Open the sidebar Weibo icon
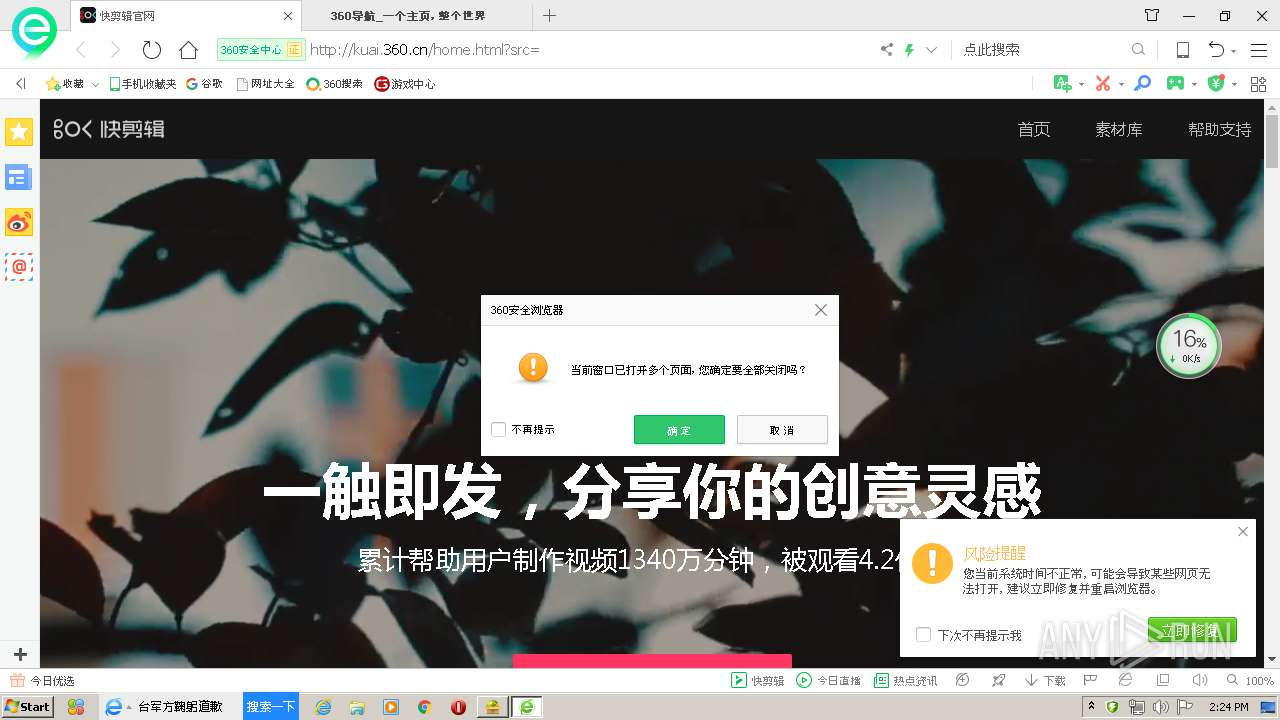The image size is (1280, 720). 19,222
